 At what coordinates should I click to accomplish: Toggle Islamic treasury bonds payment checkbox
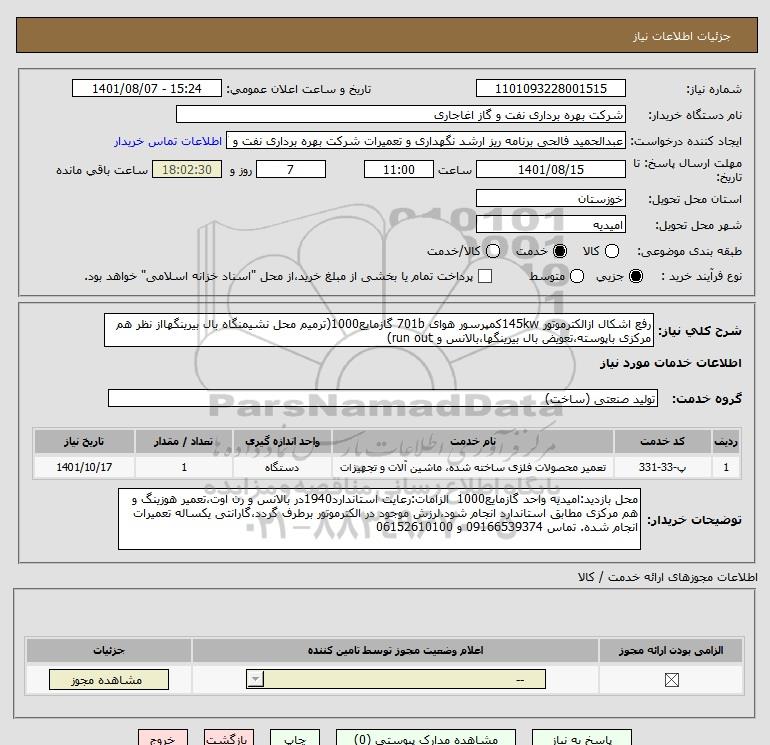pos(485,276)
